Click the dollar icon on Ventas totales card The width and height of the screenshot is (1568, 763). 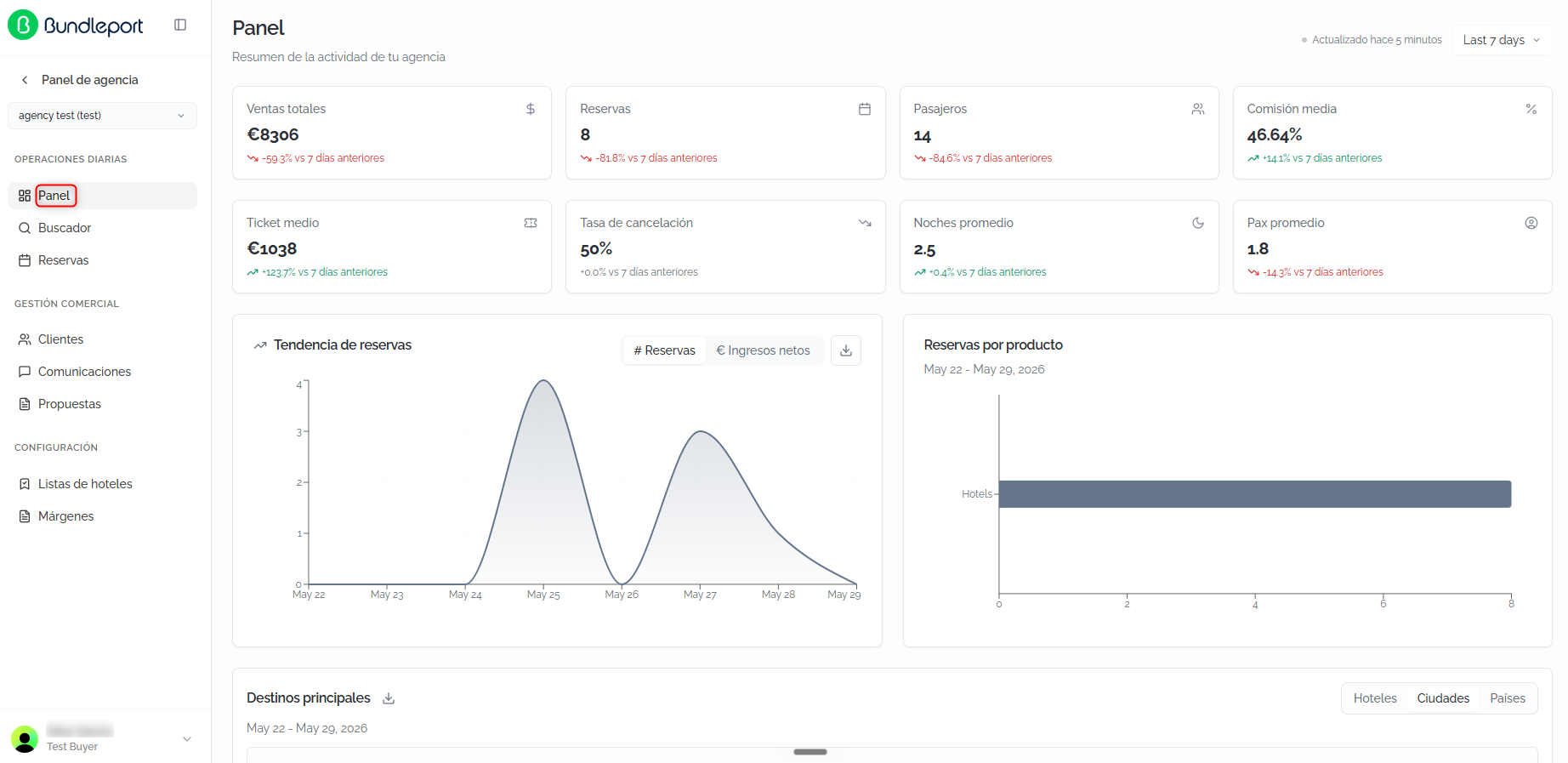point(531,109)
